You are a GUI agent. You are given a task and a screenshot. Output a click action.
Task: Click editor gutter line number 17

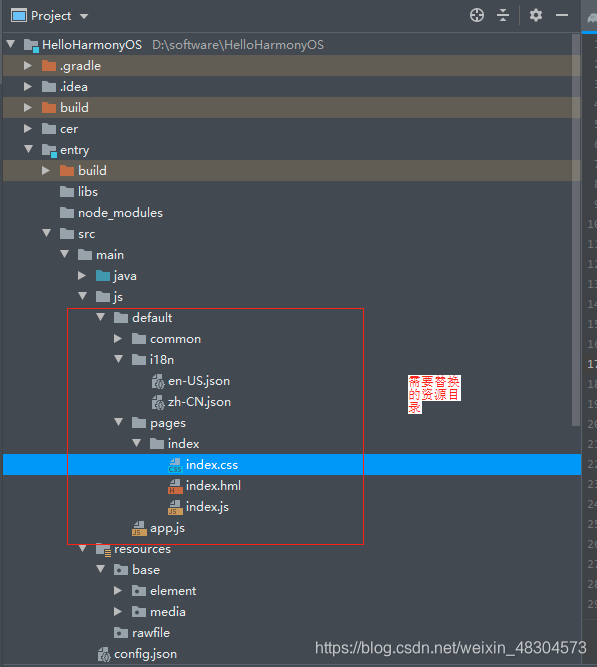[592, 364]
